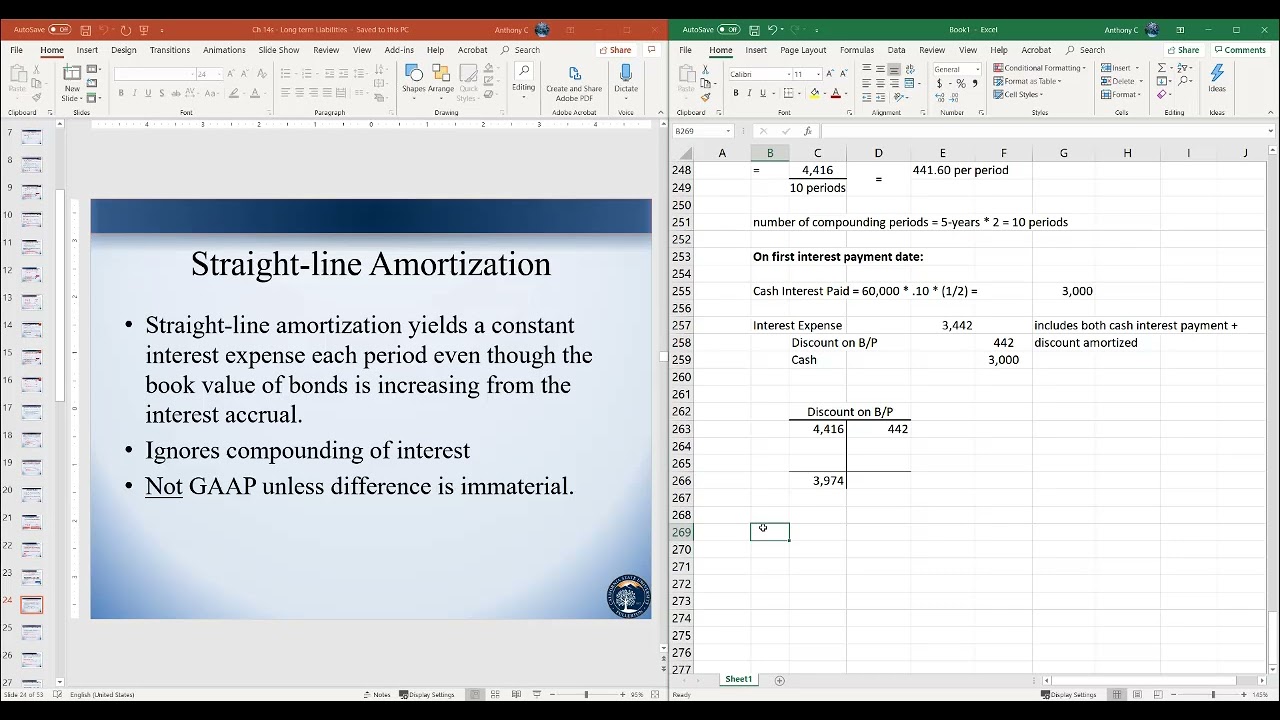This screenshot has height=720, width=1280.
Task: Open Animations tab in PowerPoint
Action: point(224,50)
